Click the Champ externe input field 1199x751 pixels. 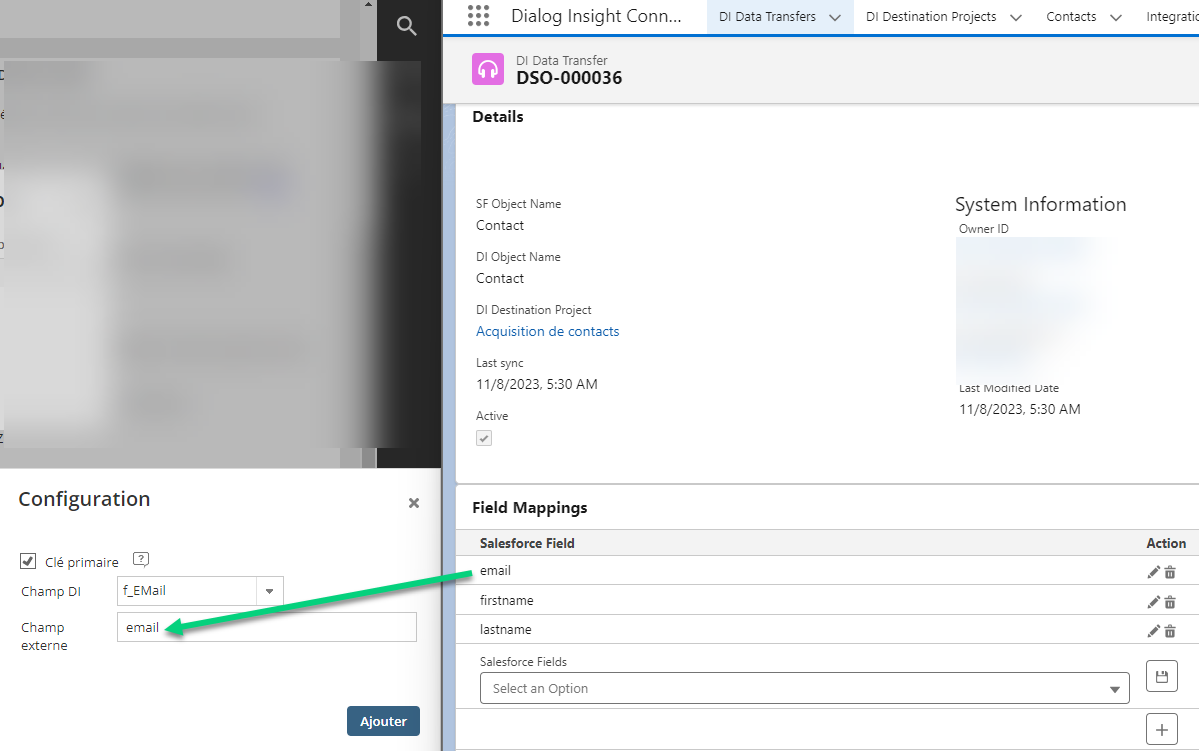pyautogui.click(x=267, y=627)
